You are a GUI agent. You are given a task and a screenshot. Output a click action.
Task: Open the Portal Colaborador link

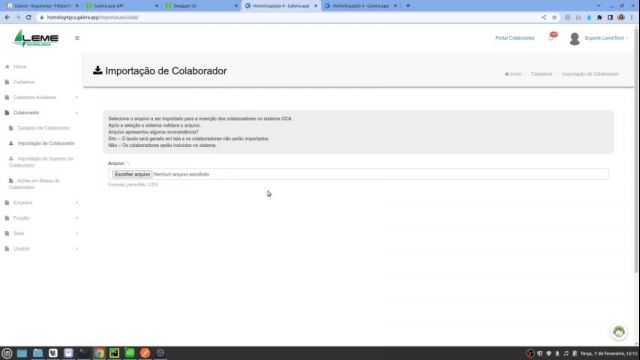pyautogui.click(x=514, y=38)
